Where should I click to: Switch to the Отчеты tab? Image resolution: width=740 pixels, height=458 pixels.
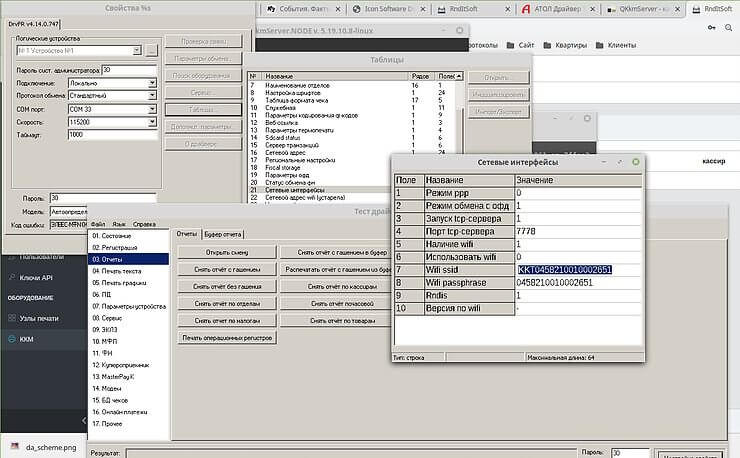tap(187, 234)
